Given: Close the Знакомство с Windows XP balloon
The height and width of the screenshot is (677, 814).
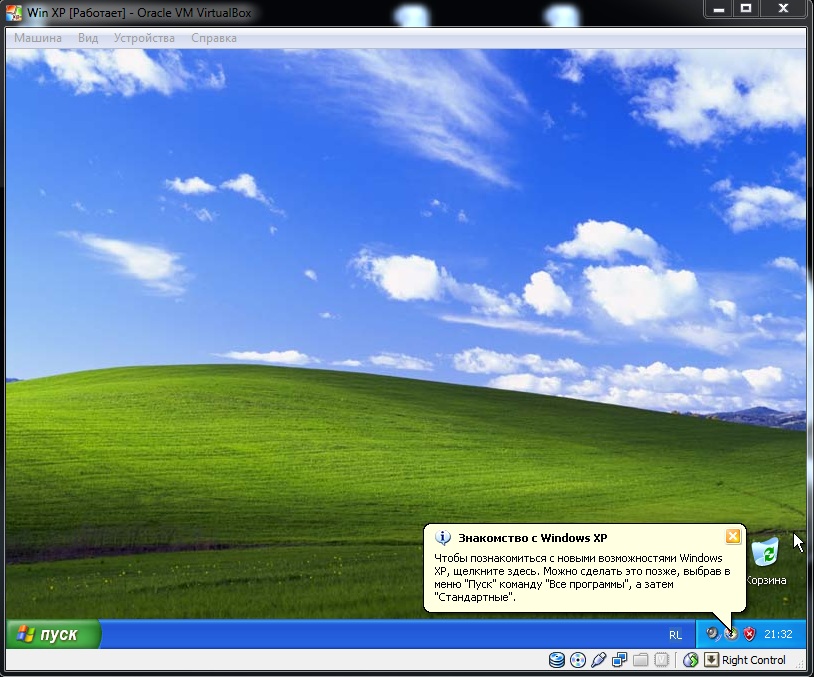Looking at the screenshot, I should pos(732,536).
